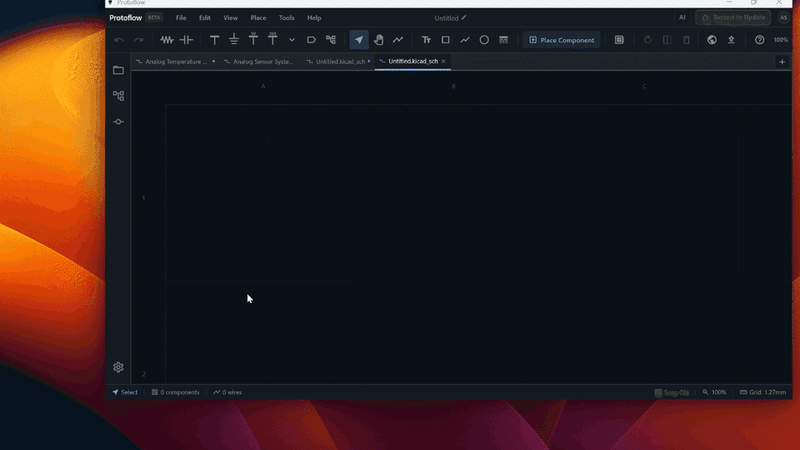Select the resistor placement tool
Viewport: 800px width, 450px height.
166,40
